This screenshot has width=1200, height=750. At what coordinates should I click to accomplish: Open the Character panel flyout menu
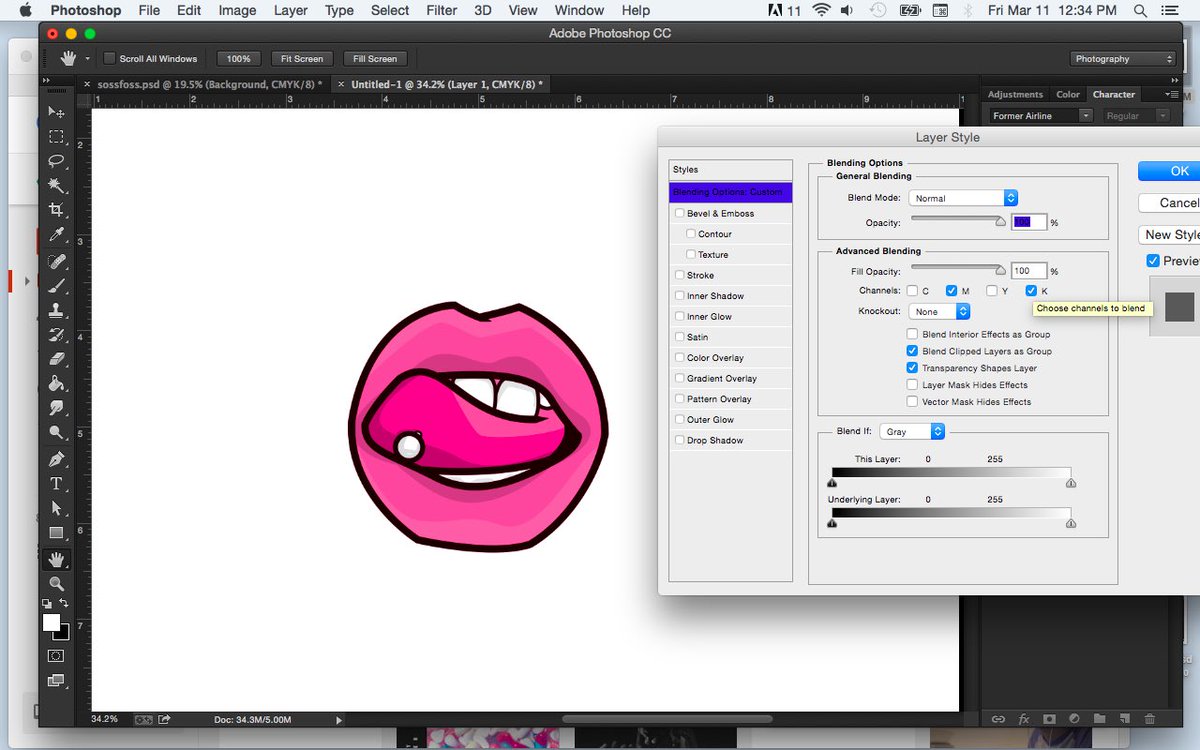[x=1172, y=94]
